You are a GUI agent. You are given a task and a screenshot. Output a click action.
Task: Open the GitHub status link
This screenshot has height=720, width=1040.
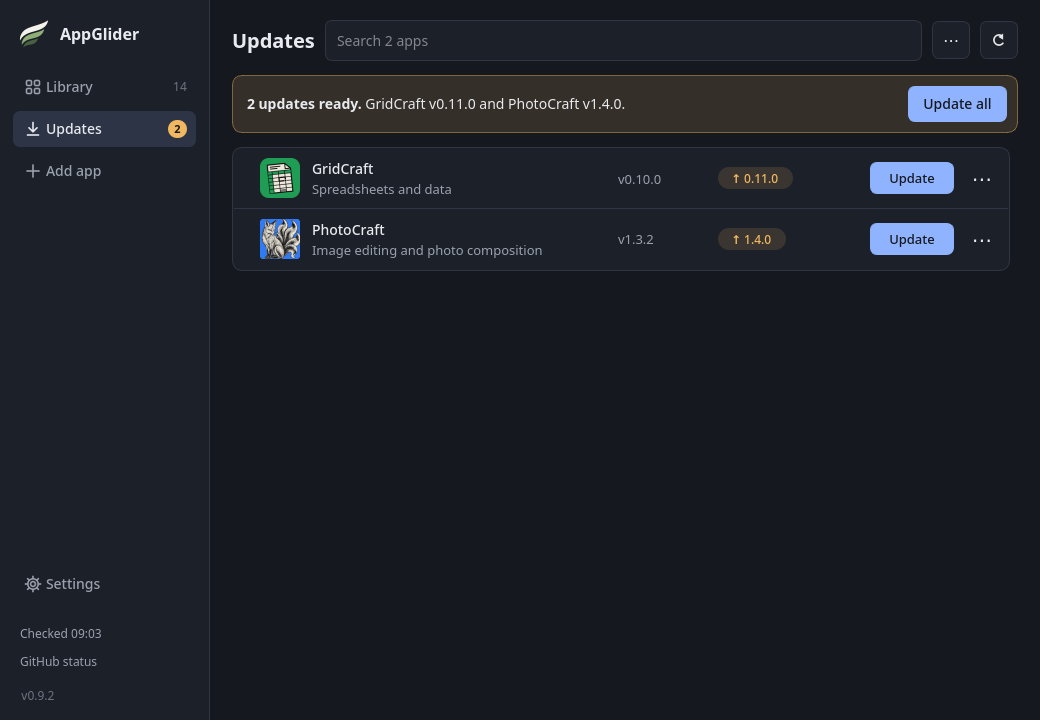point(58,662)
